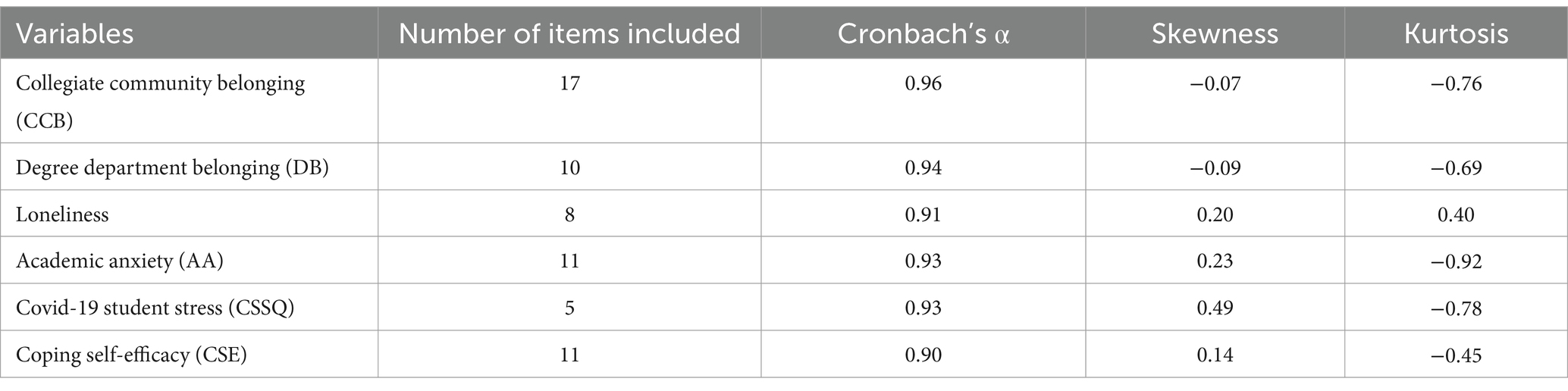Click the Cronbach's alpha value 0.96
This screenshot has width=1568, height=391.
923,83
